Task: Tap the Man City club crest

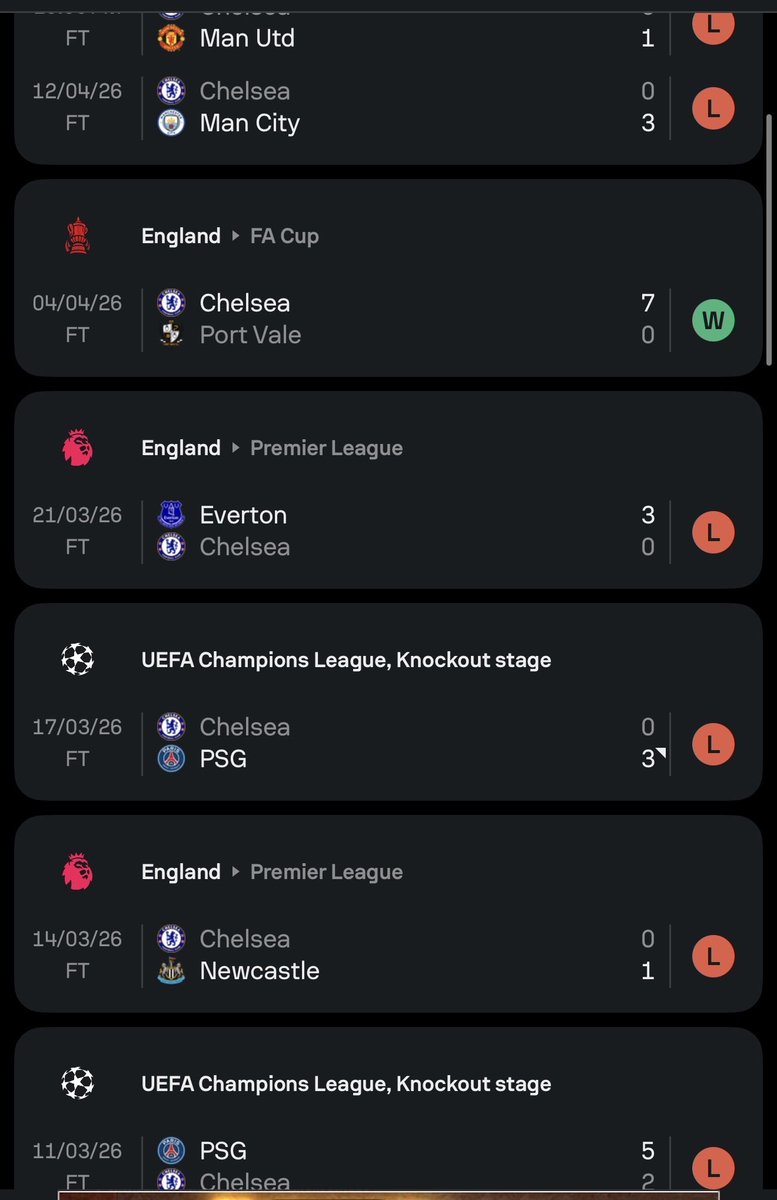Action: [x=171, y=123]
